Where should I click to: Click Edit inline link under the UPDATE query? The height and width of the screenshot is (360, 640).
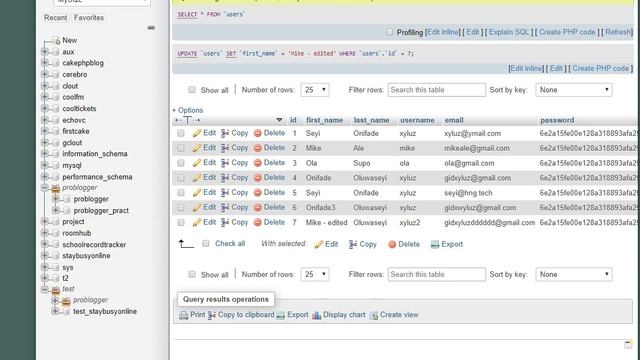(526, 68)
